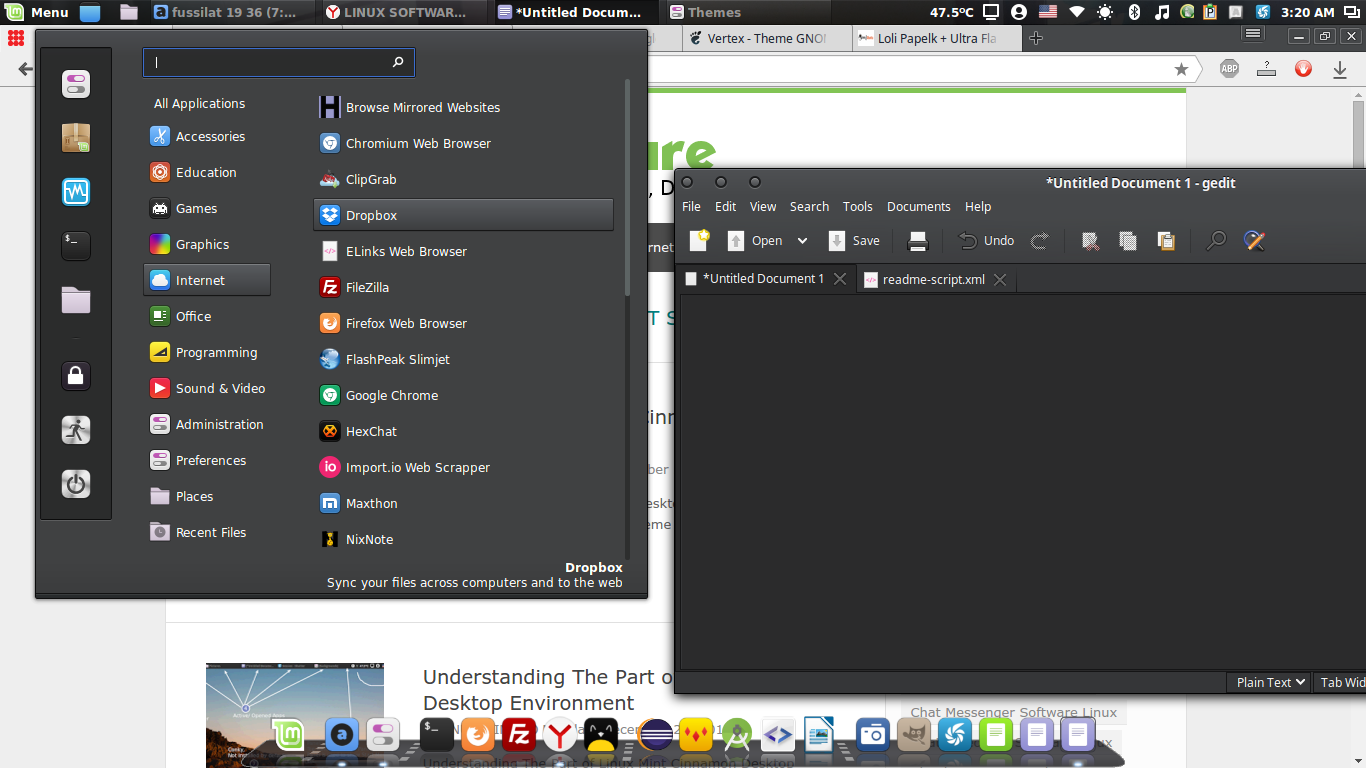
Task: Select the Graphics category
Action: pyautogui.click(x=207, y=244)
